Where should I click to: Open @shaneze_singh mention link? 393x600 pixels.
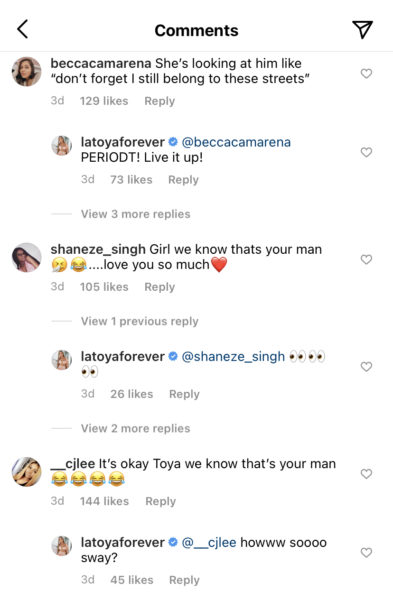(x=233, y=356)
